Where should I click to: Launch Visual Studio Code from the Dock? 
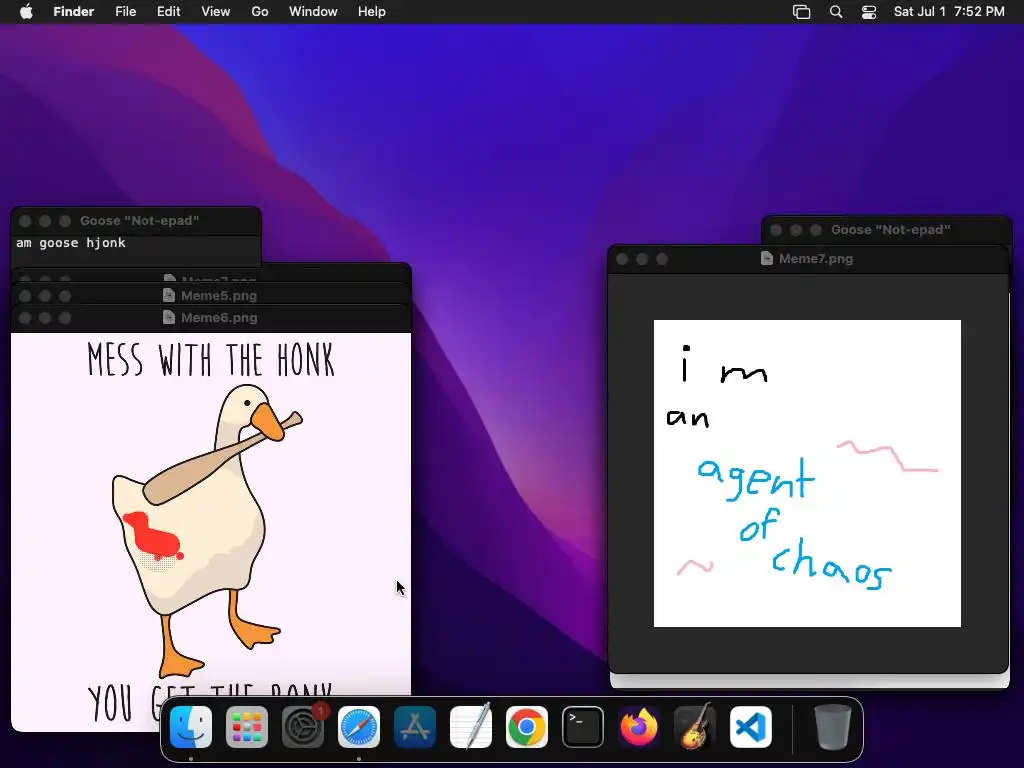tap(751, 727)
